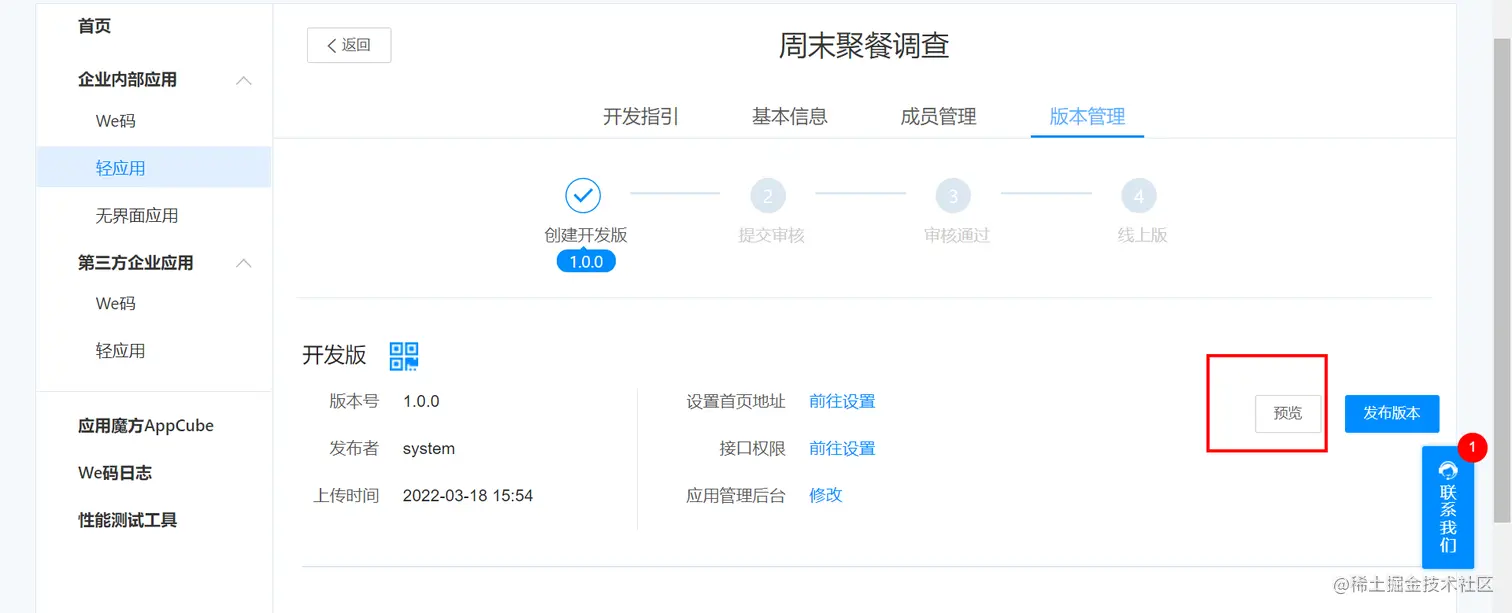The height and width of the screenshot is (613, 1512).
Task: Select 轻应用 under 企业内部应用
Action: (x=154, y=168)
